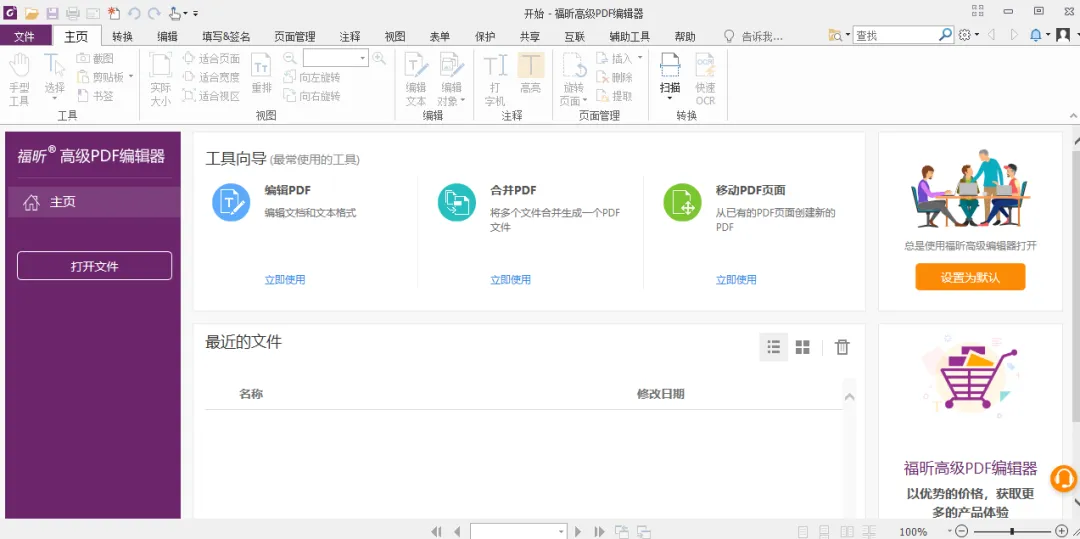Switch to the 页面管理 tab

[295, 36]
